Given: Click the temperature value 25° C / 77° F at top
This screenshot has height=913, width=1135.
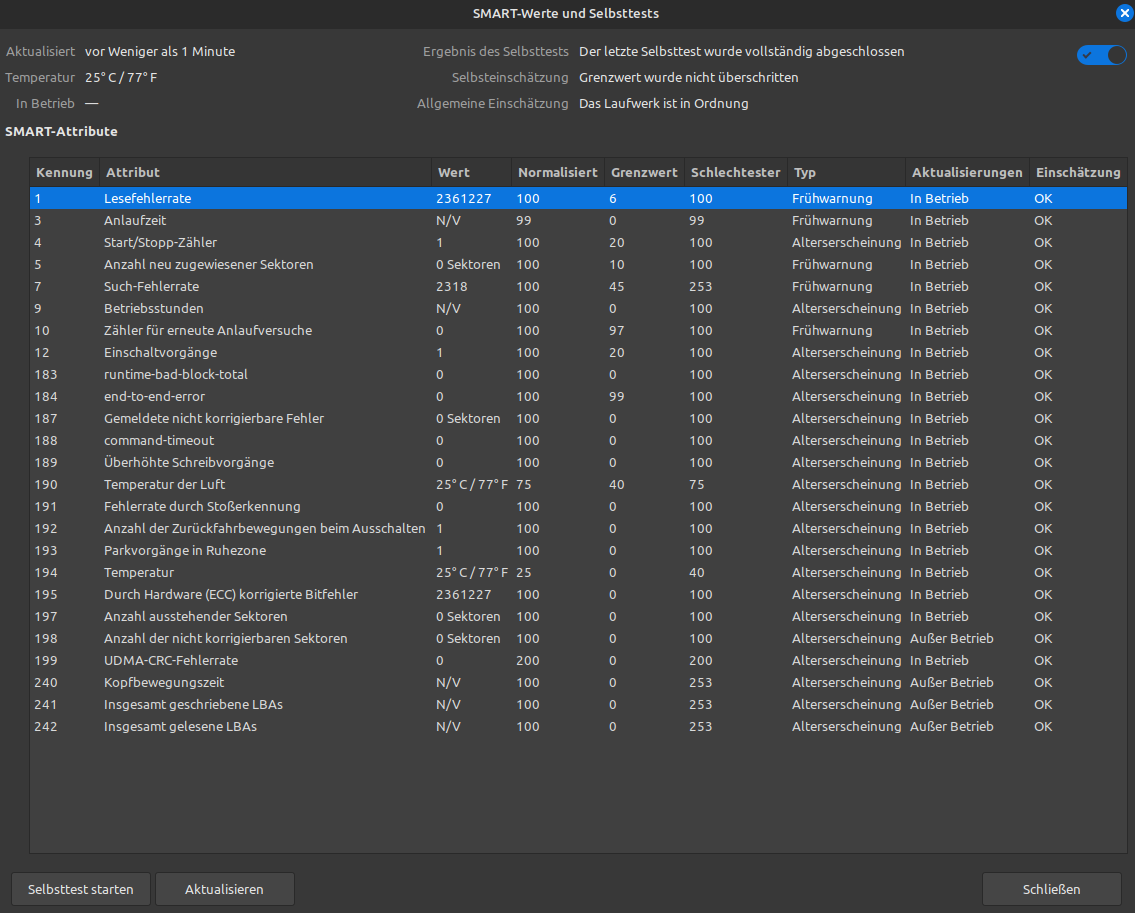Looking at the screenshot, I should [x=121, y=77].
